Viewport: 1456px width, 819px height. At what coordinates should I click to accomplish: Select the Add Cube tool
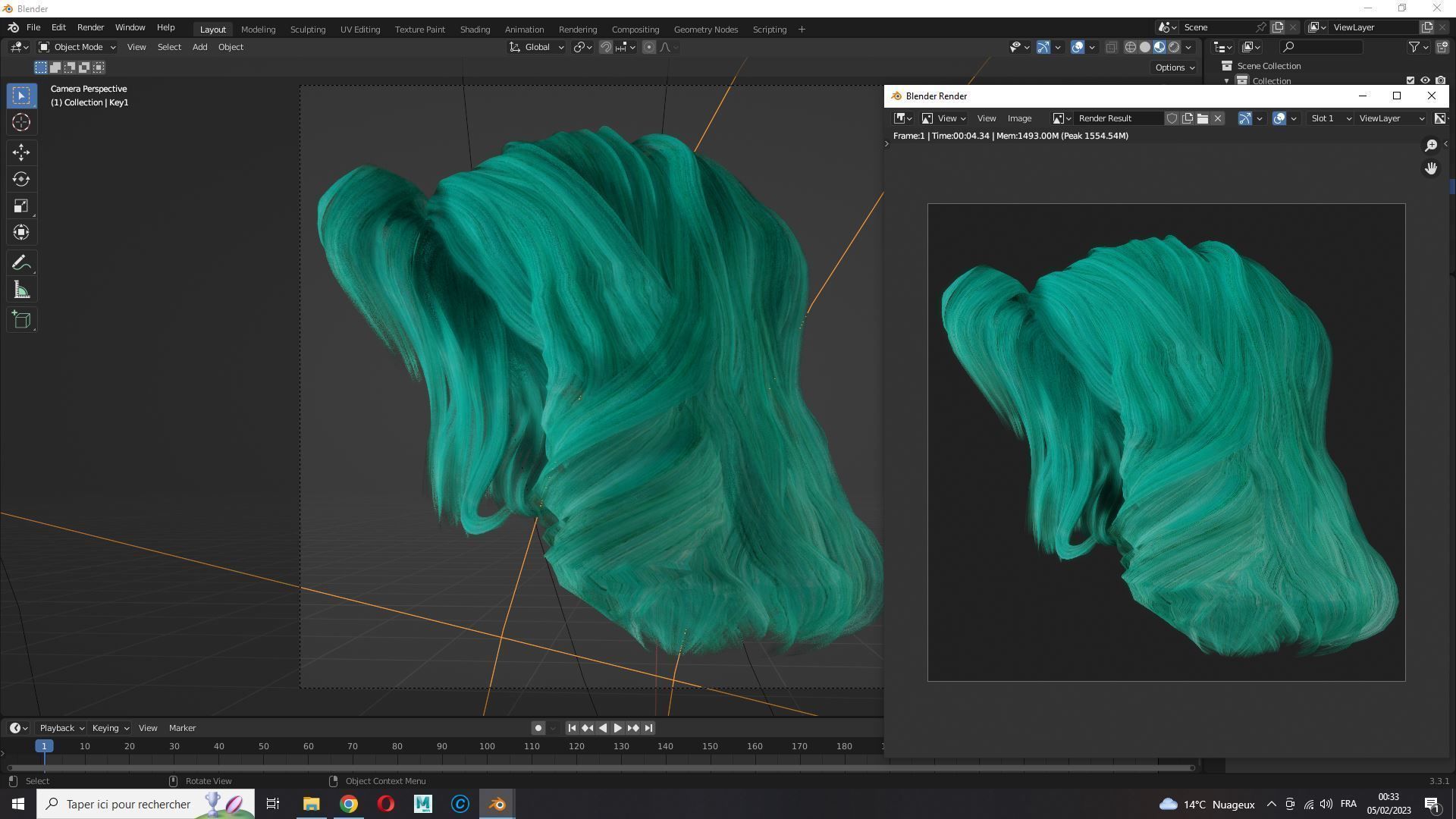[x=21, y=320]
